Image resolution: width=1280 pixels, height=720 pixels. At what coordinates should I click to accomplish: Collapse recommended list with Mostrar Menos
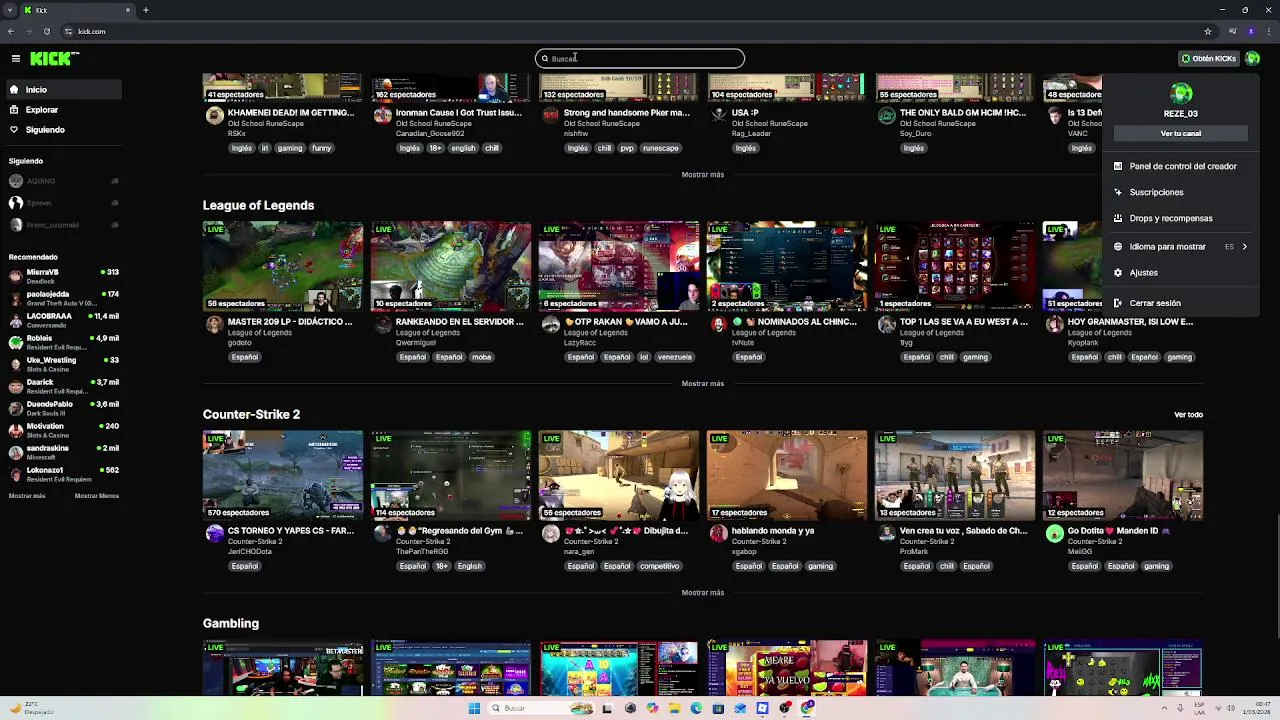pyautogui.click(x=96, y=496)
